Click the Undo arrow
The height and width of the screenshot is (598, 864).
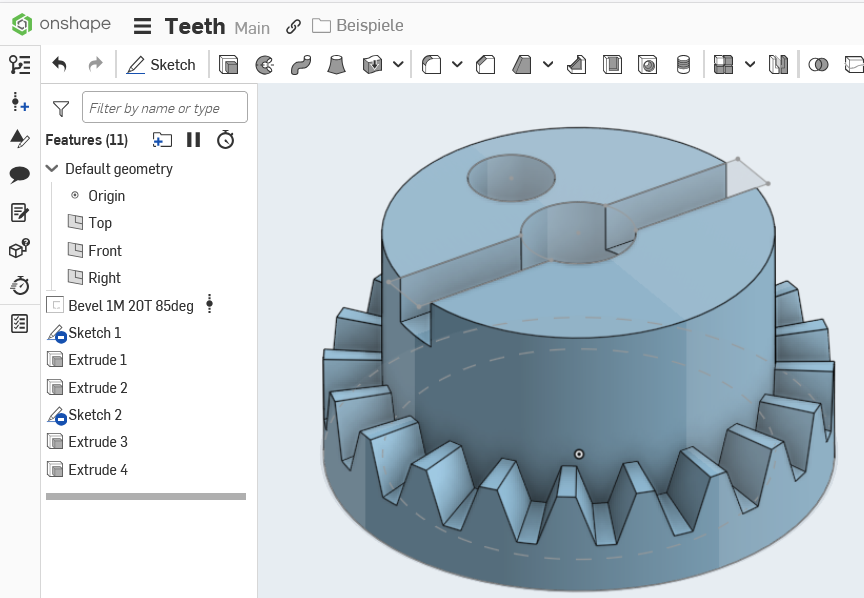(x=60, y=64)
